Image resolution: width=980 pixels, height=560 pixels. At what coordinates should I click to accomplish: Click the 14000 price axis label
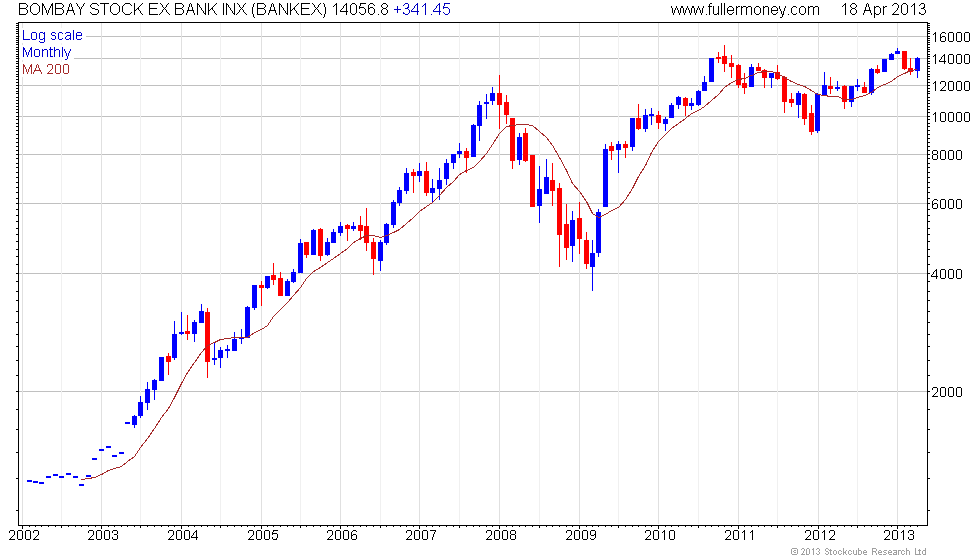[x=951, y=59]
